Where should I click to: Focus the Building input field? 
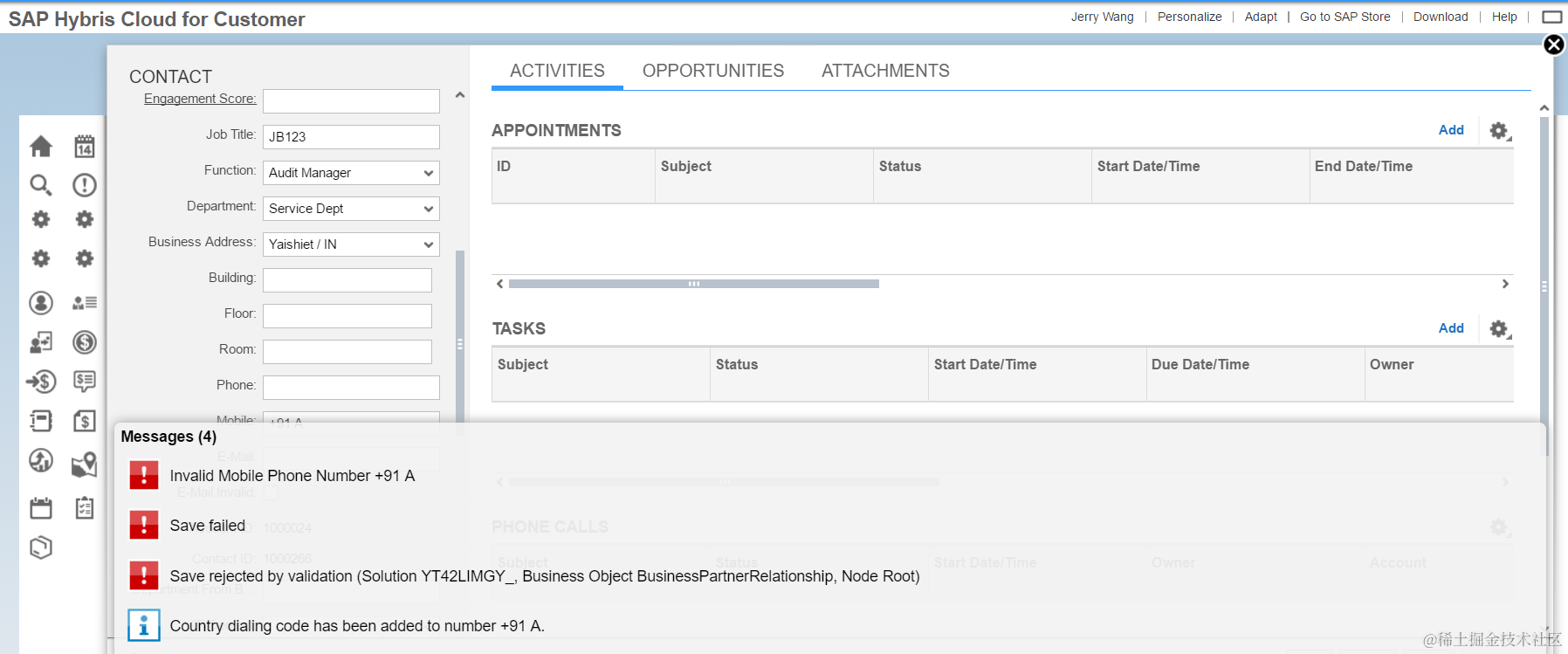347,280
